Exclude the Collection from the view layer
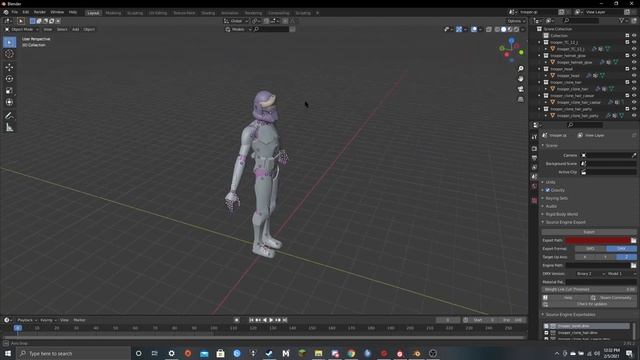Viewport: 640px width, 360px height. (627, 36)
